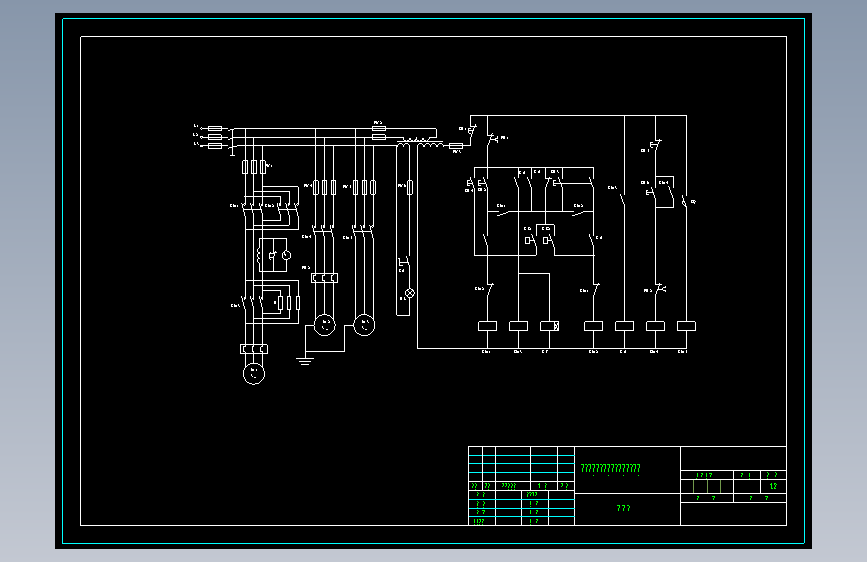The width and height of the screenshot is (867, 562).
Task: Select the green "???" text in title block
Action: 623,508
